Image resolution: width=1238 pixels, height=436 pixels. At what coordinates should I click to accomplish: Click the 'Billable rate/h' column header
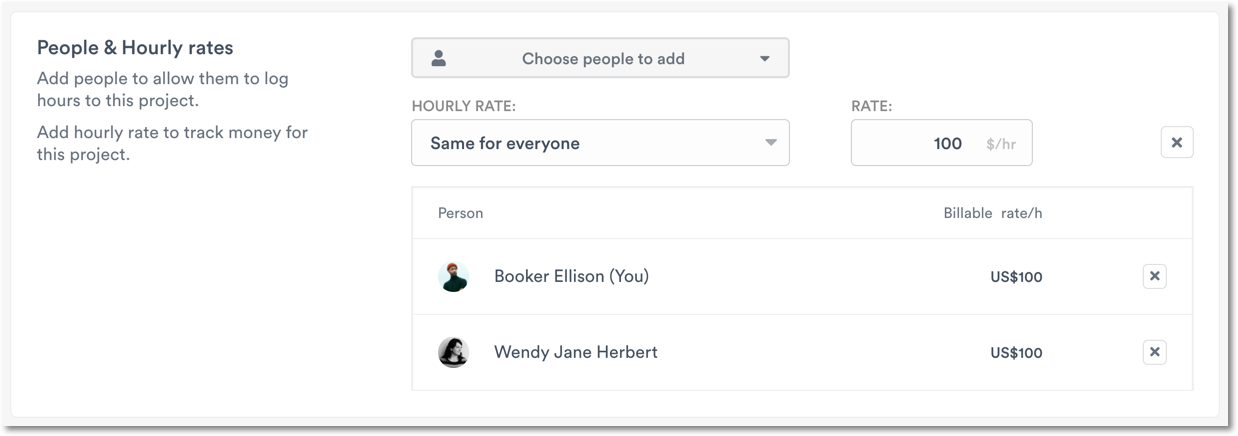(992, 213)
